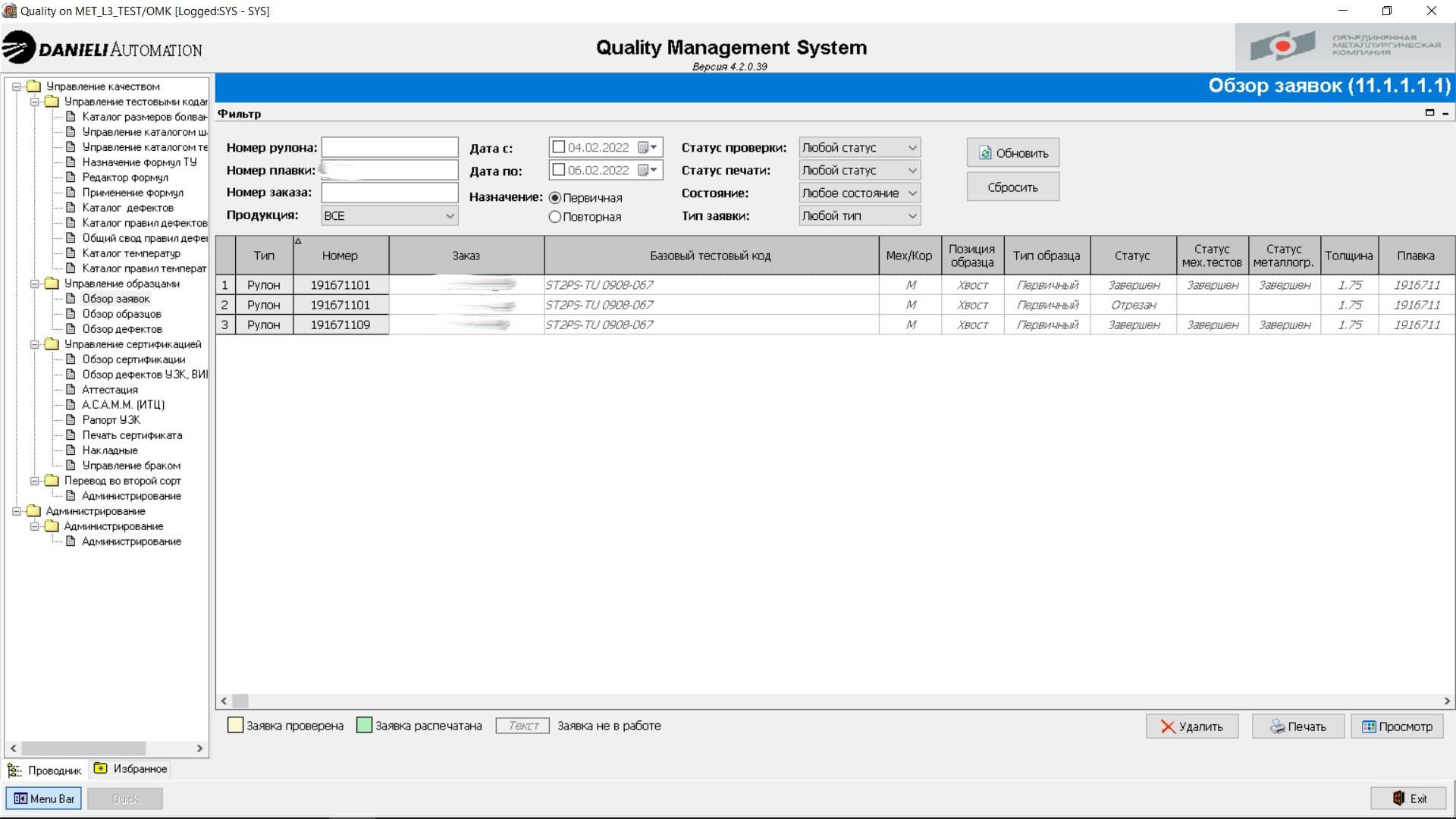The height and width of the screenshot is (819, 1456).
Task: Enable the Дата по checkbox
Action: 559,170
